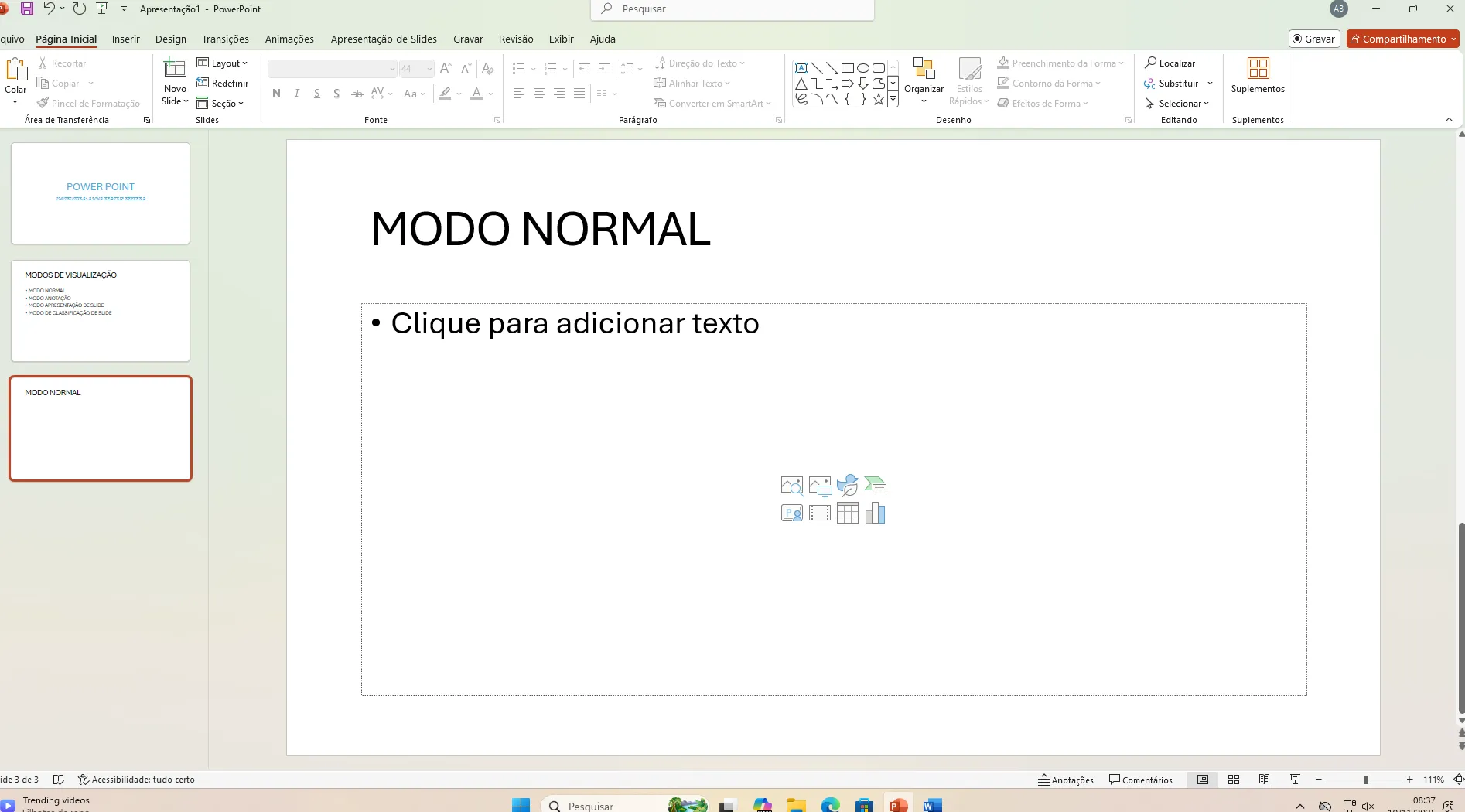Select the MODOS DE VISUALIZAÇÃO slide thumbnail
Image resolution: width=1465 pixels, height=812 pixels.
tap(100, 311)
